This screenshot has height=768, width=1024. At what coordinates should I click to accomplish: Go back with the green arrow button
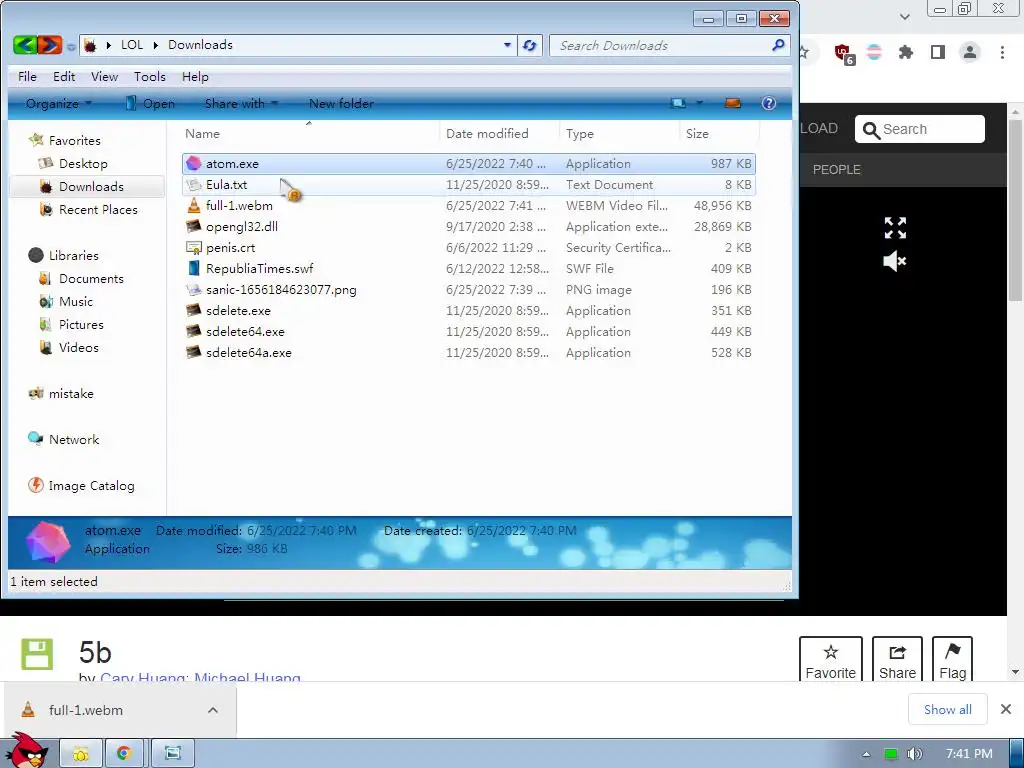coord(25,45)
